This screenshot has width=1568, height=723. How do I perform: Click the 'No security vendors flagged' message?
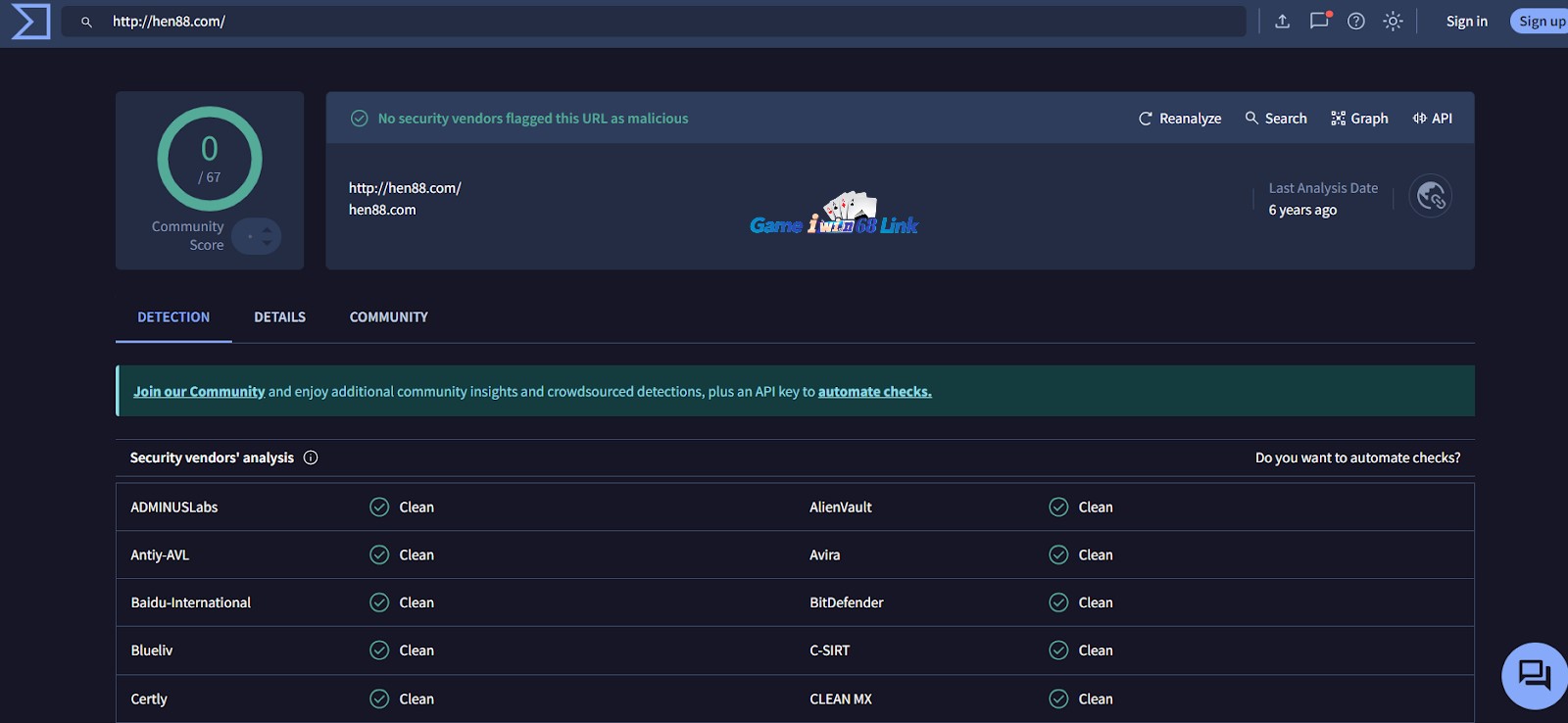(x=533, y=119)
